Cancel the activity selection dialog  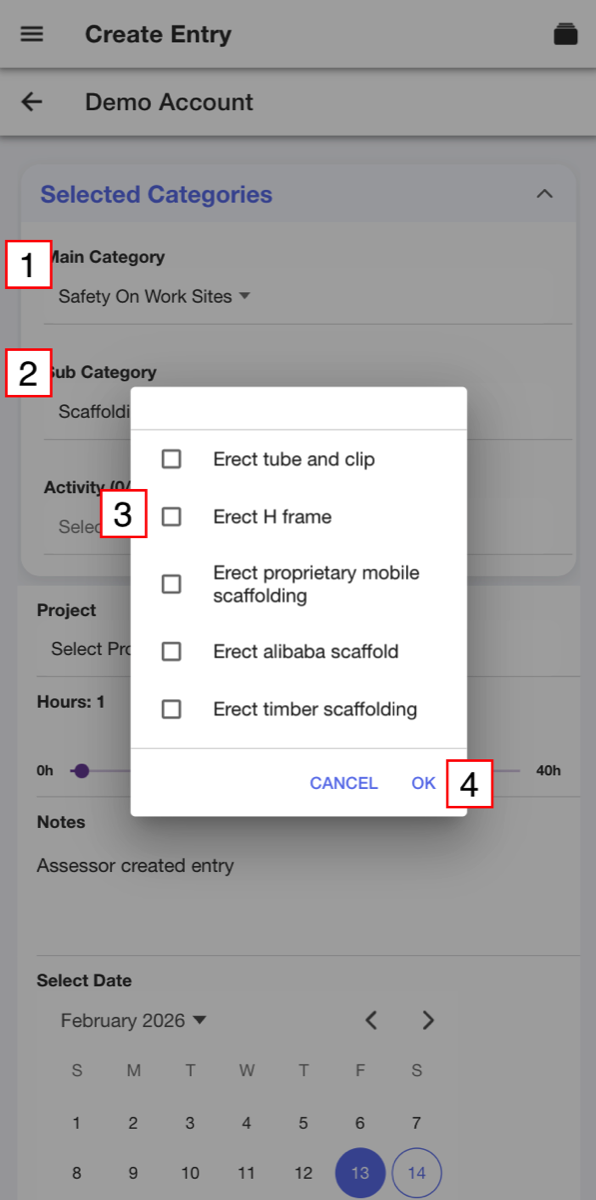[344, 783]
